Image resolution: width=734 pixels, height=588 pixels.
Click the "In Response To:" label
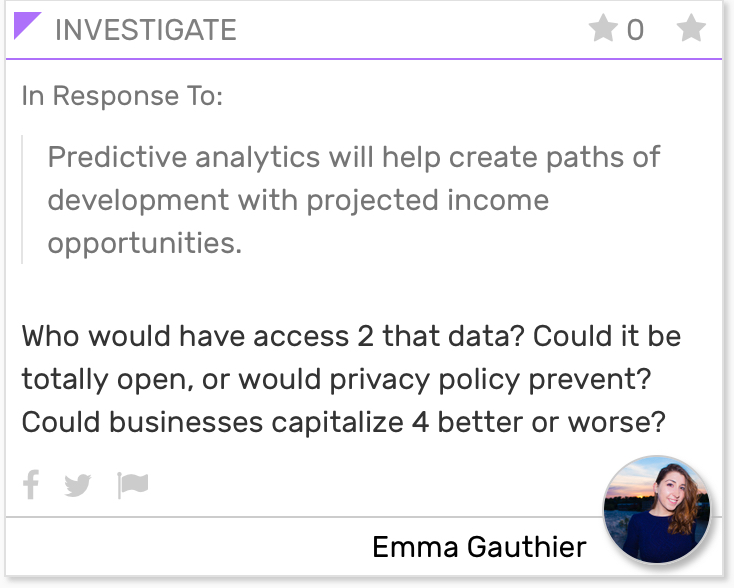tap(122, 96)
